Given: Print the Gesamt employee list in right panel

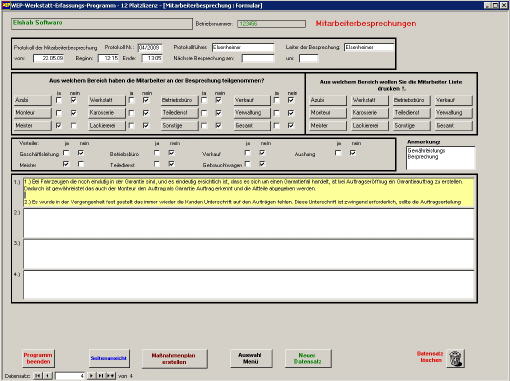Looking at the screenshot, I should pyautogui.click(x=454, y=126).
